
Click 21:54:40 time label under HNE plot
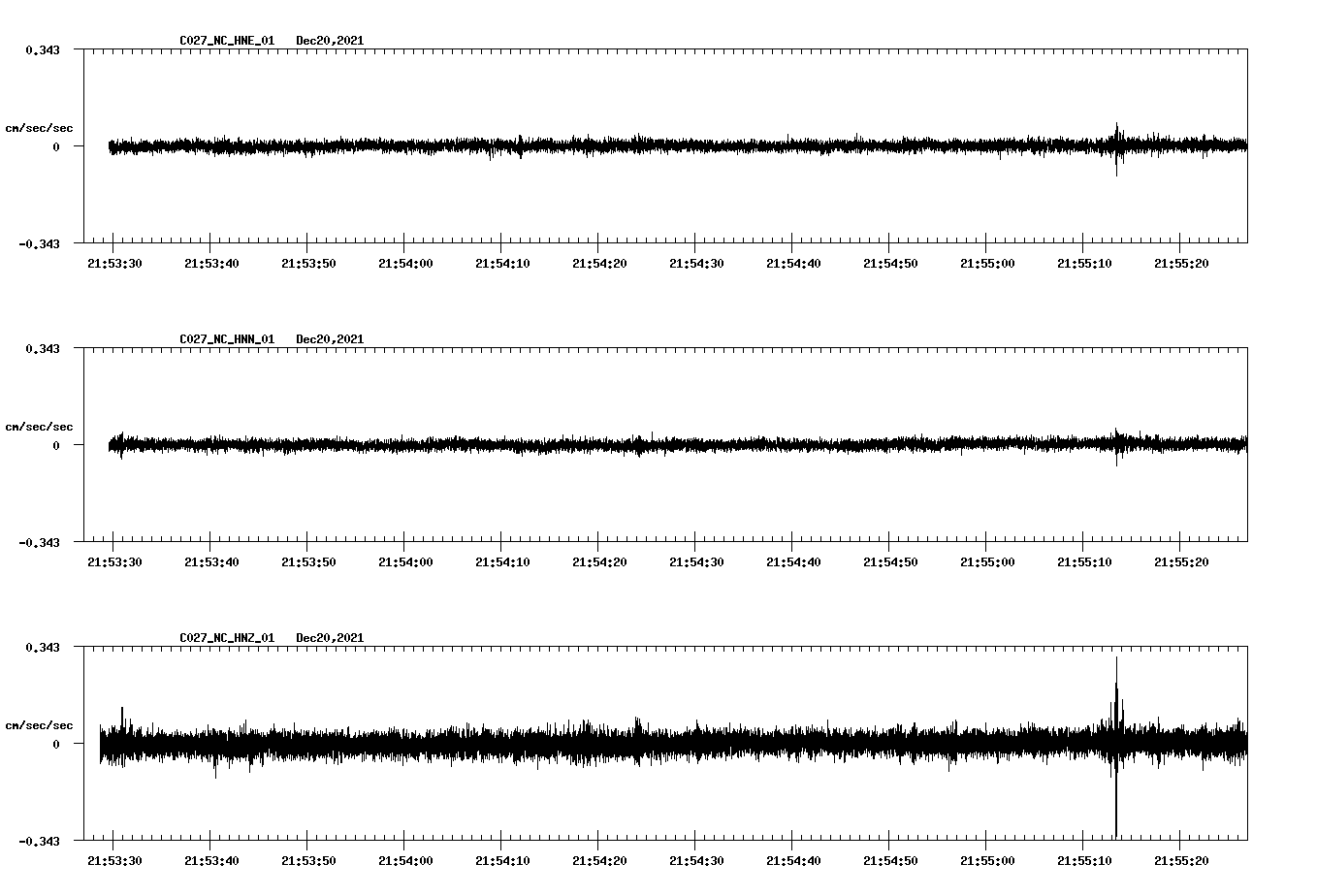tap(793, 263)
